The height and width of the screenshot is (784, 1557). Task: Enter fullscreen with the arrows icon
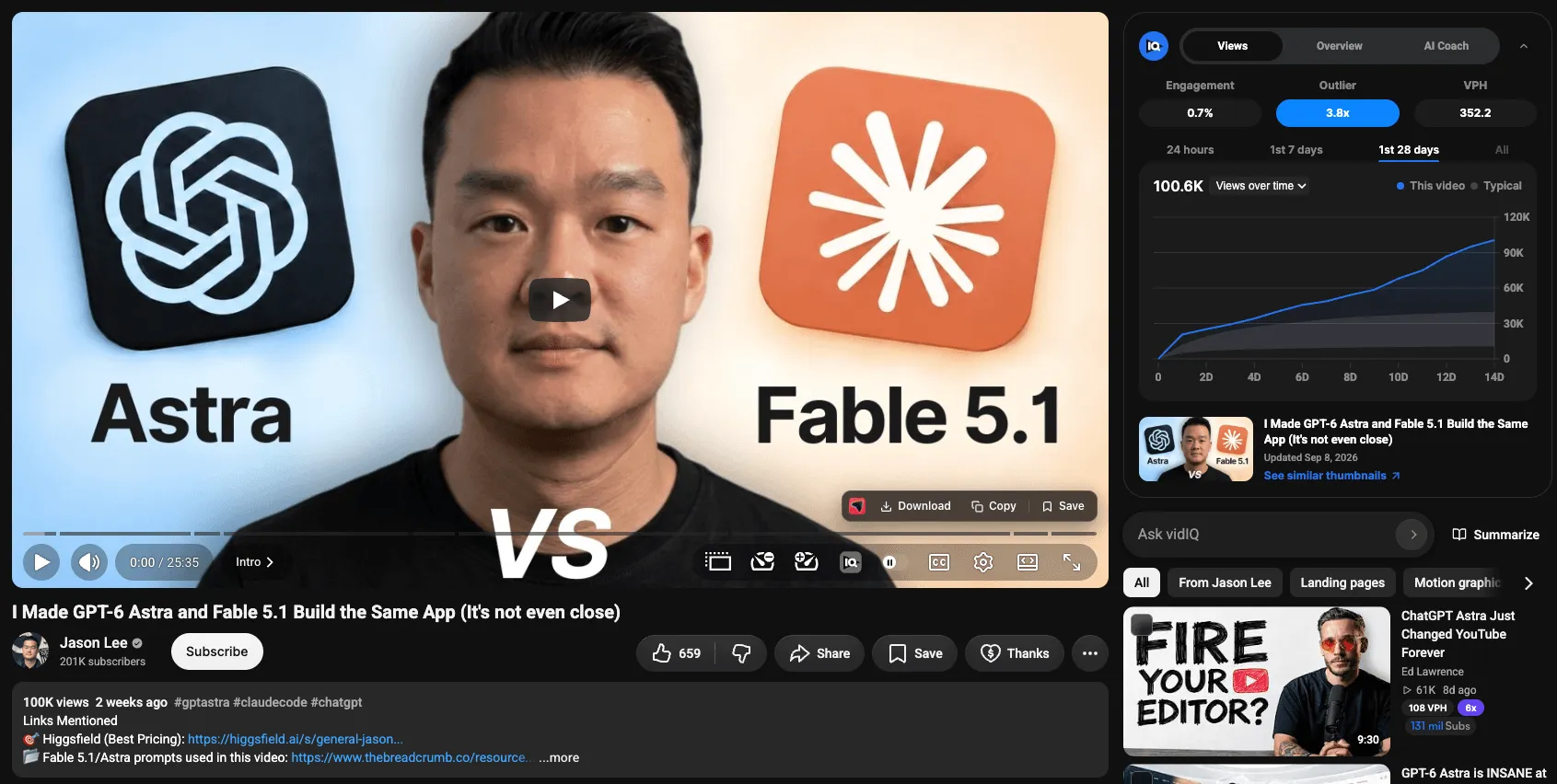coord(1072,562)
